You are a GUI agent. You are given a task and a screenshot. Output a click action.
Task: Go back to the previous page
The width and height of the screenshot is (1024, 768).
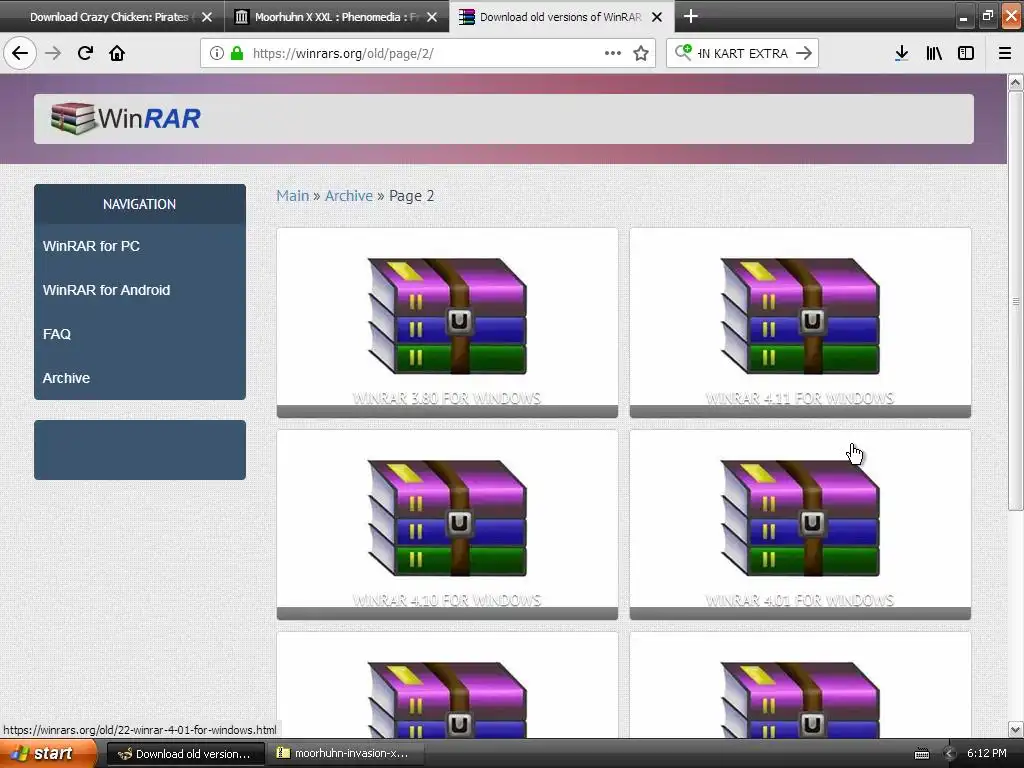coord(20,53)
